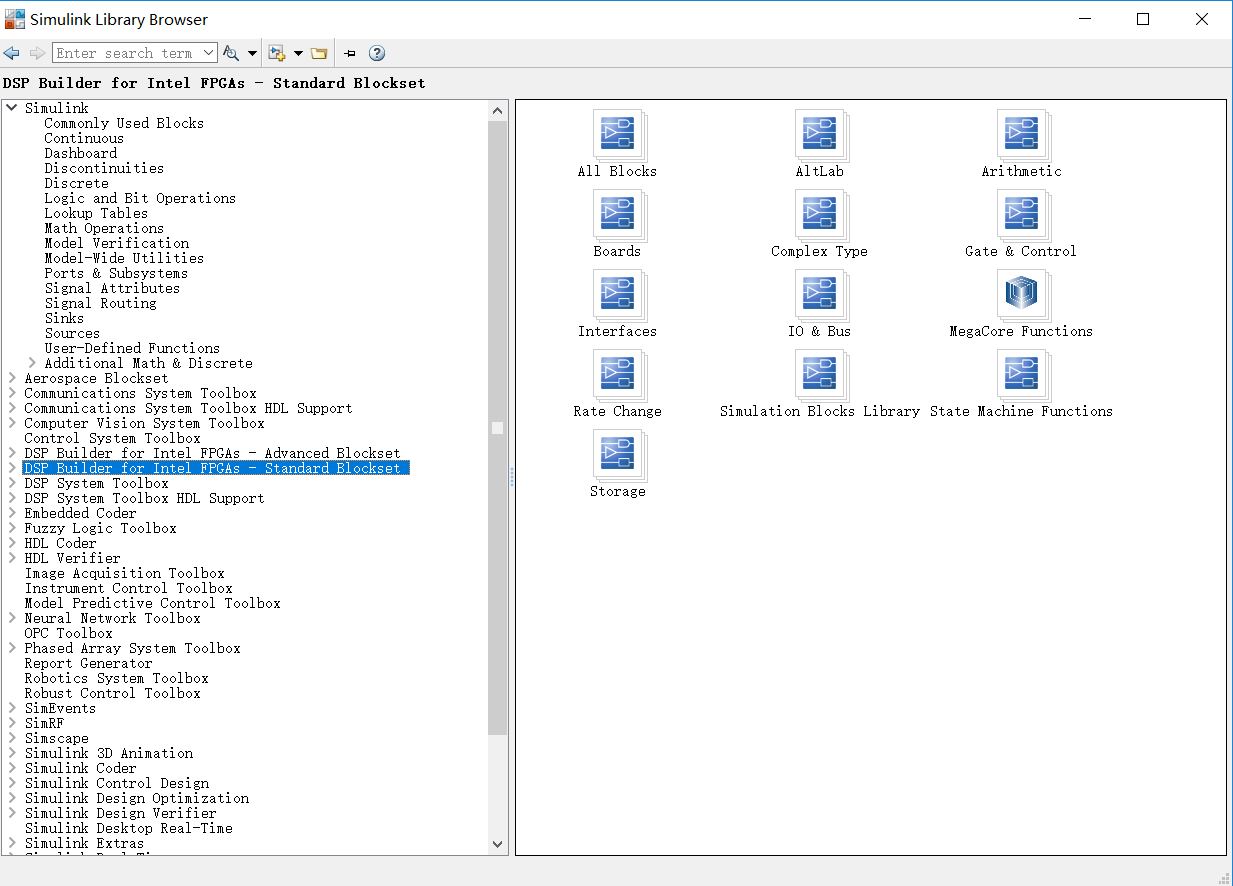Image resolution: width=1233 pixels, height=886 pixels.
Task: Open the Storage blockset
Action: [617, 454]
